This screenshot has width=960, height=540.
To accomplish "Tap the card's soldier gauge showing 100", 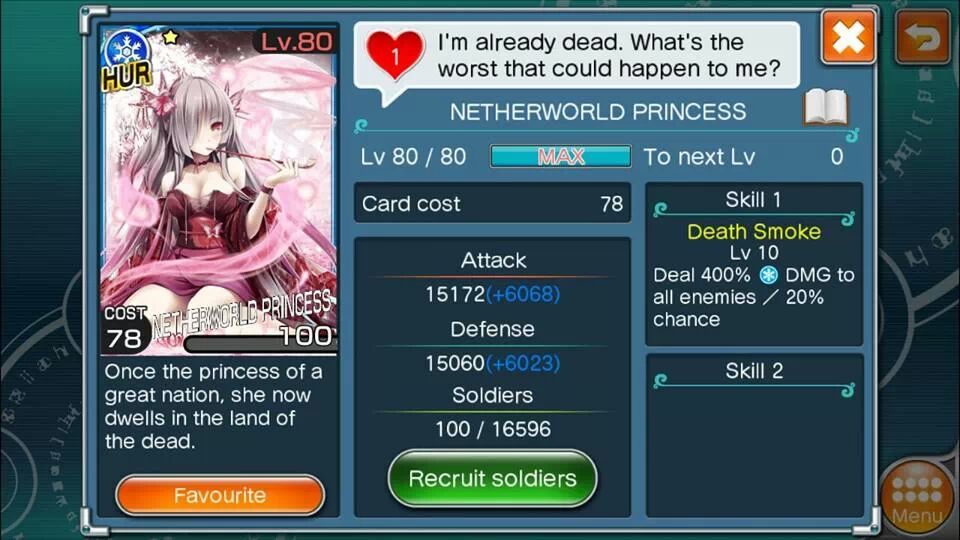I will point(260,342).
